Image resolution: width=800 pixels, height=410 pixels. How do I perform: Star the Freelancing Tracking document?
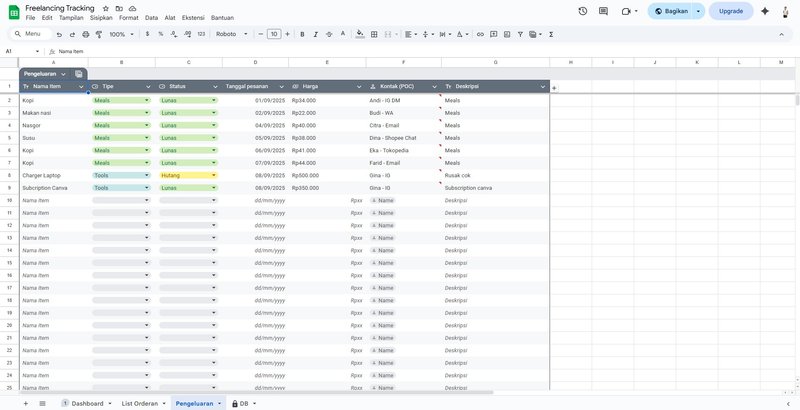pyautogui.click(x=106, y=8)
